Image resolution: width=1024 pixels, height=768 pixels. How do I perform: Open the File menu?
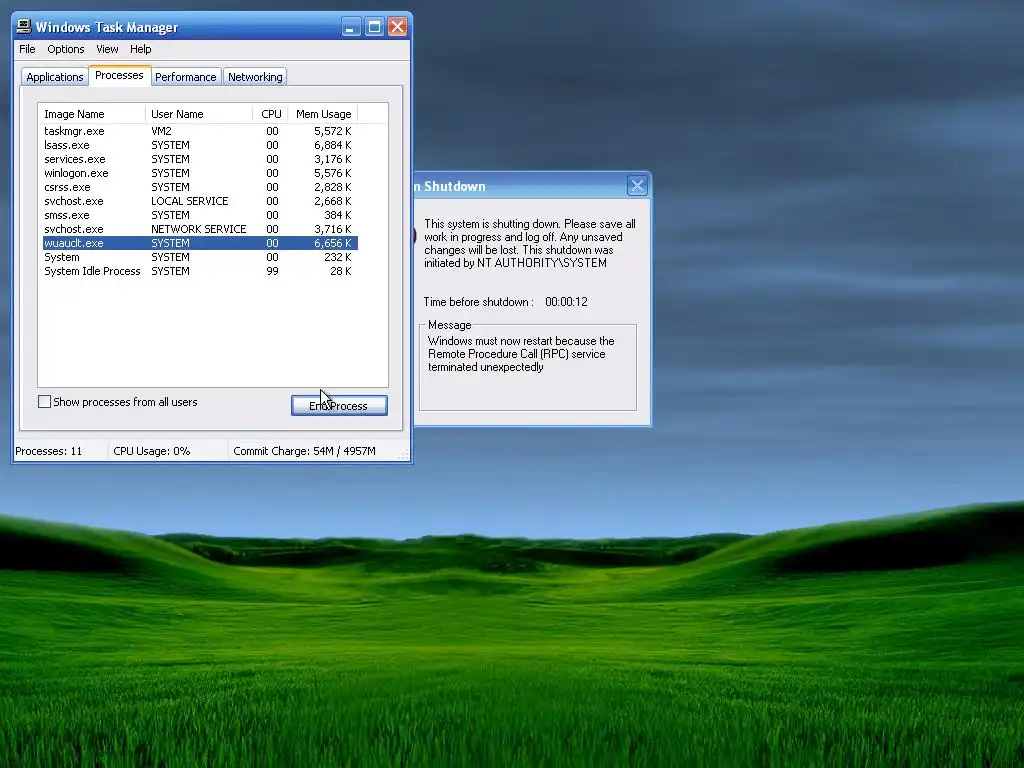(x=27, y=49)
